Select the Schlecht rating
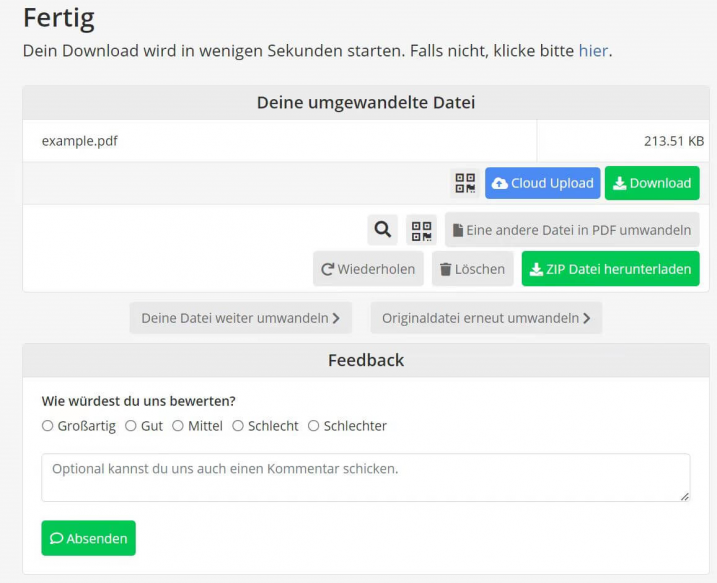The height and width of the screenshot is (583, 717). point(238,426)
